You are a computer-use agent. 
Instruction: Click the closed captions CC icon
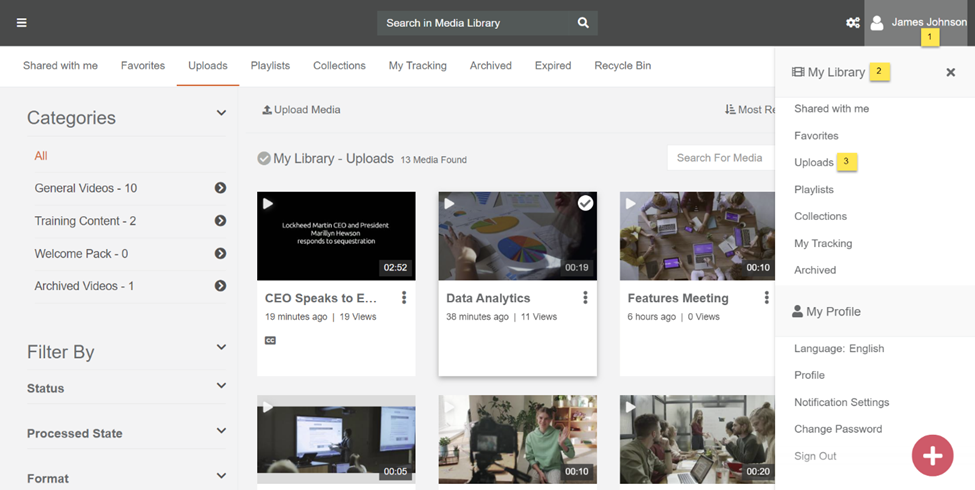tap(271, 341)
